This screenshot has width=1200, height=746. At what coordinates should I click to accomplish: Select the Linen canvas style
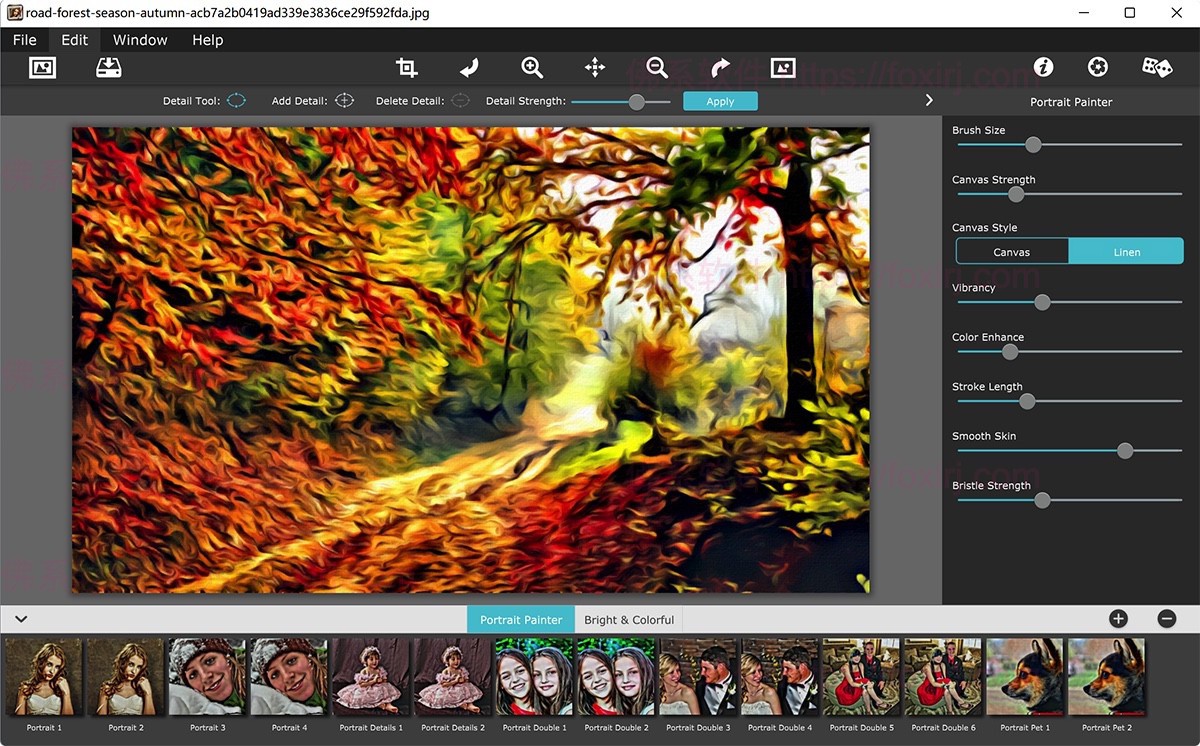[1126, 251]
